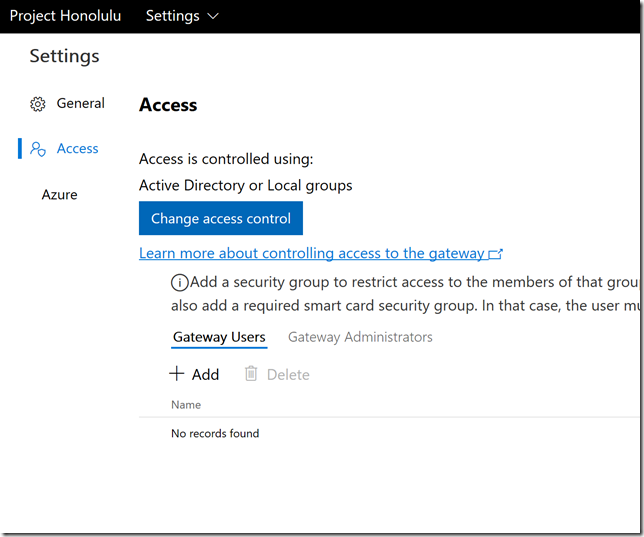
Task: Click the info circle icon before security group note
Action: 179,283
